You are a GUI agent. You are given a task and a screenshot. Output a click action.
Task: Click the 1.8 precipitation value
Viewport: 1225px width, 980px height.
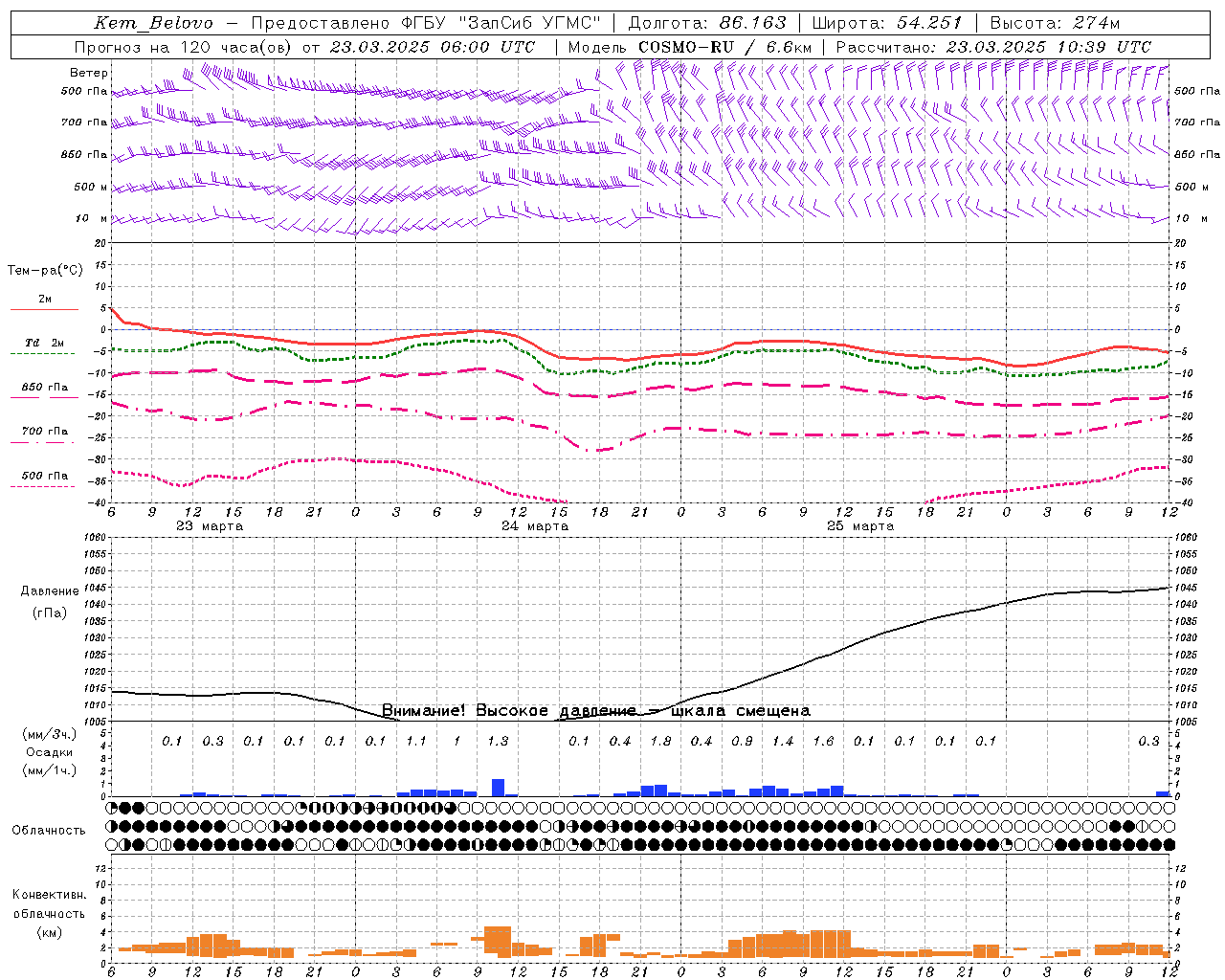pyautogui.click(x=660, y=742)
